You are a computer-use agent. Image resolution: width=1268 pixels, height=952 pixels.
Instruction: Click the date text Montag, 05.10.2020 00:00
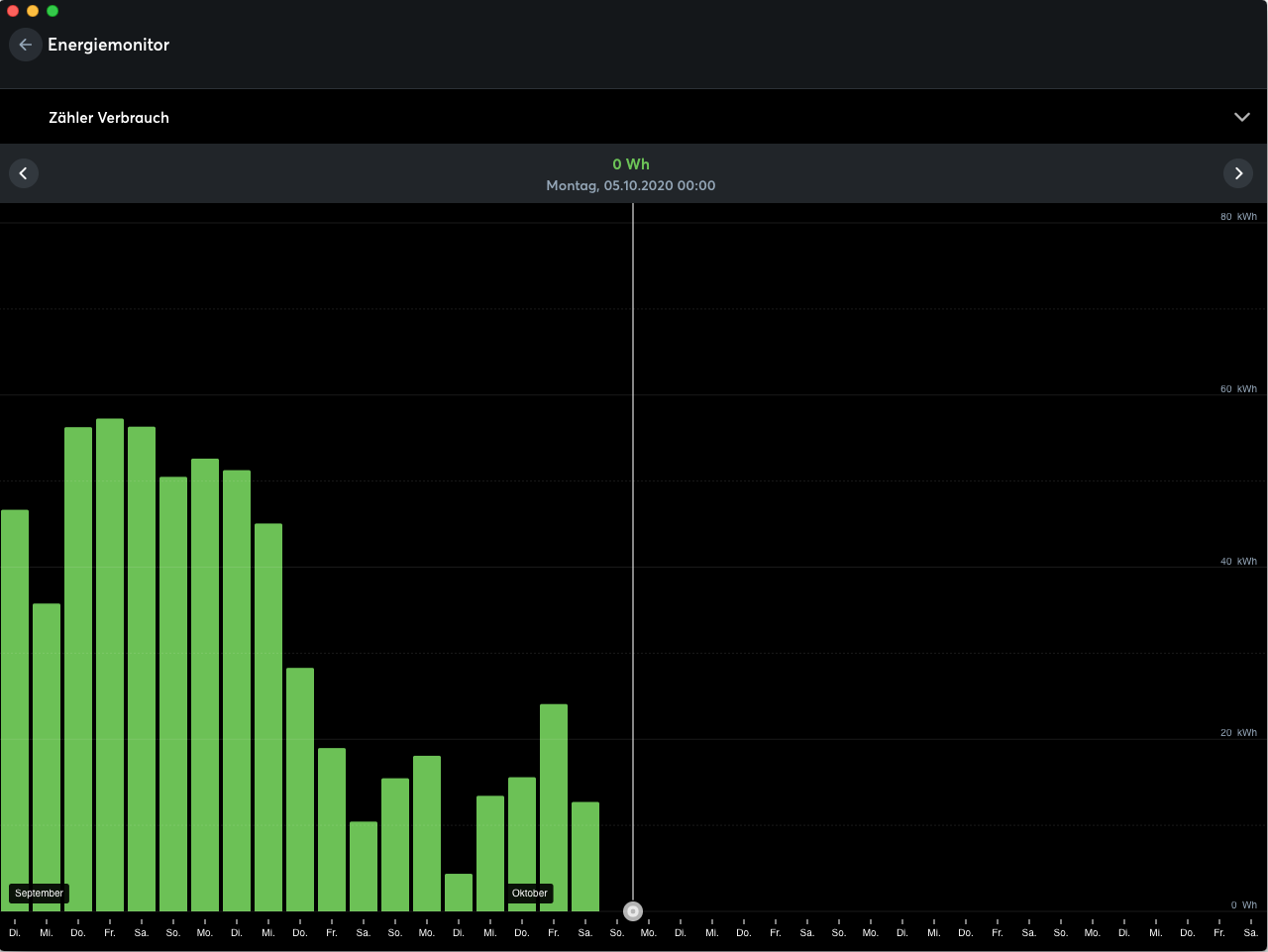tap(631, 185)
